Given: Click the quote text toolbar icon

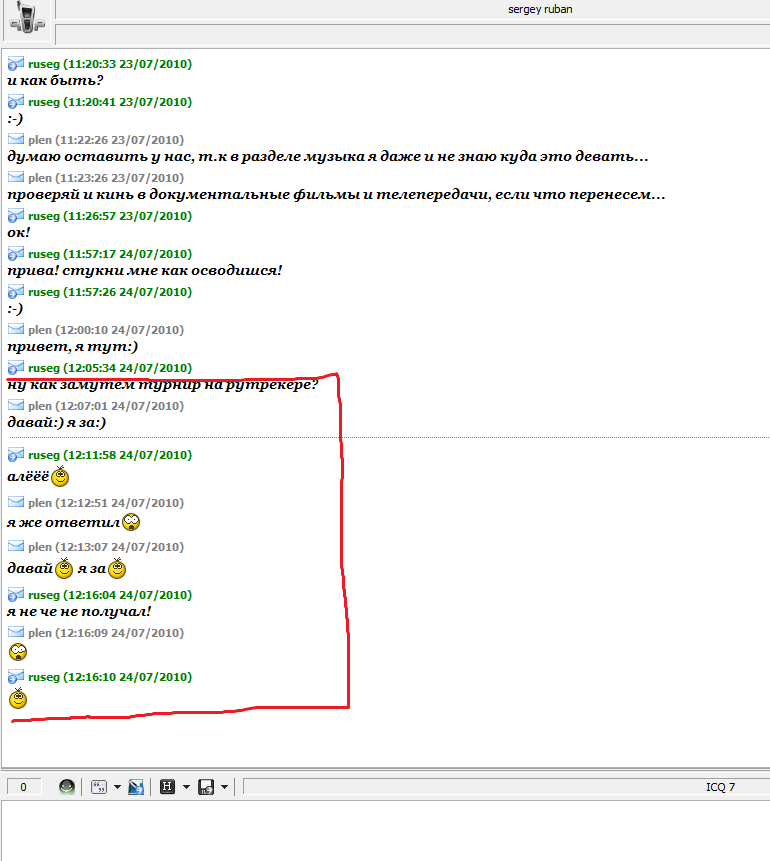Looking at the screenshot, I should [99, 787].
